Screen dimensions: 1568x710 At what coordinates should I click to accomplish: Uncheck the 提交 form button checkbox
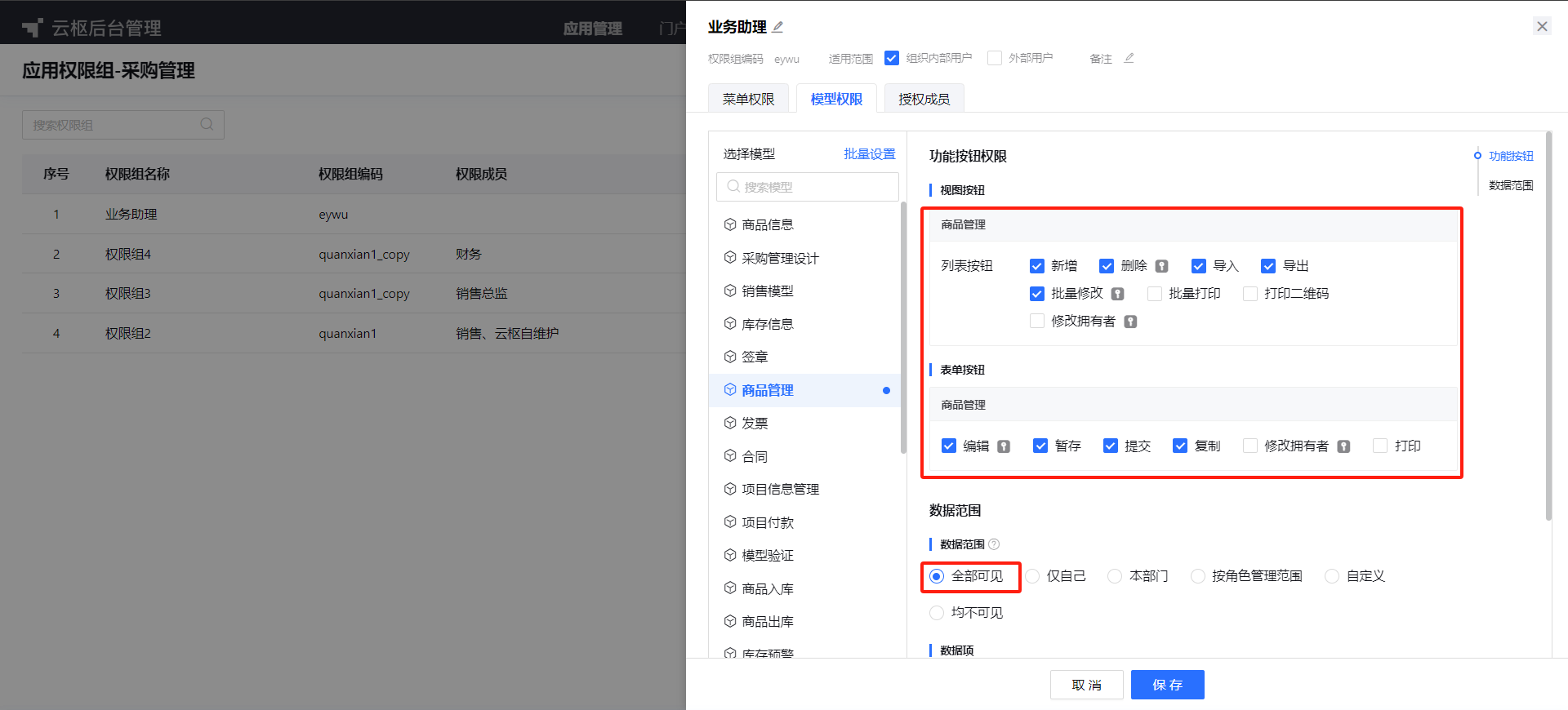[1111, 446]
